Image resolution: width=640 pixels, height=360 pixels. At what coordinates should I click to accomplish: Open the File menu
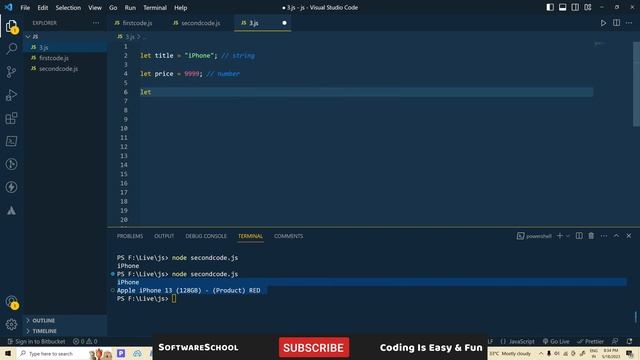click(x=25, y=7)
